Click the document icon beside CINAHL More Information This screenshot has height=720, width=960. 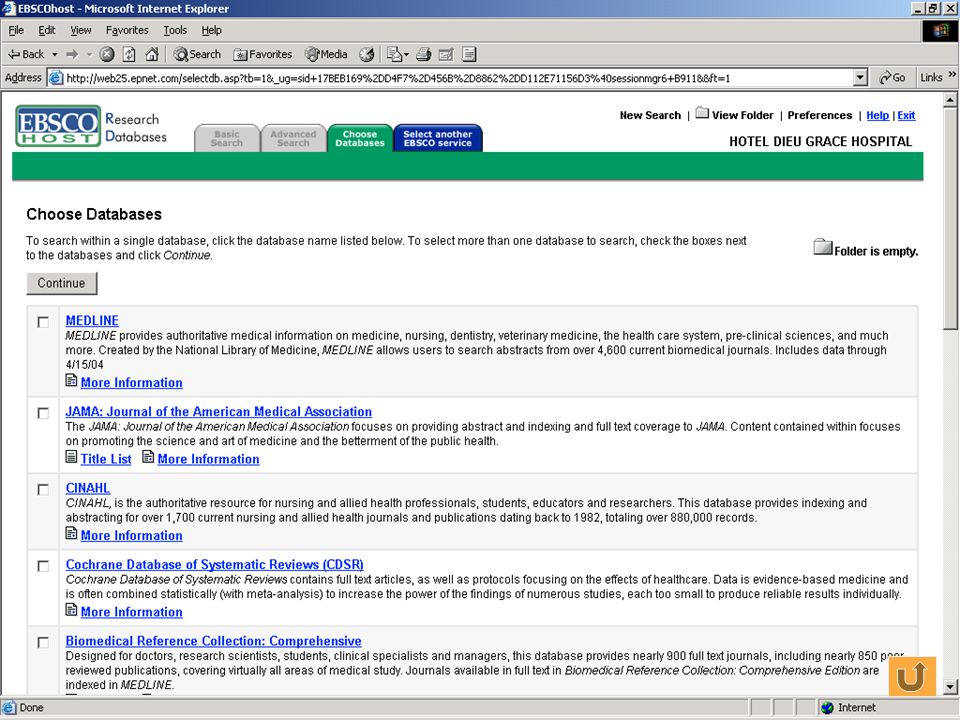72,533
